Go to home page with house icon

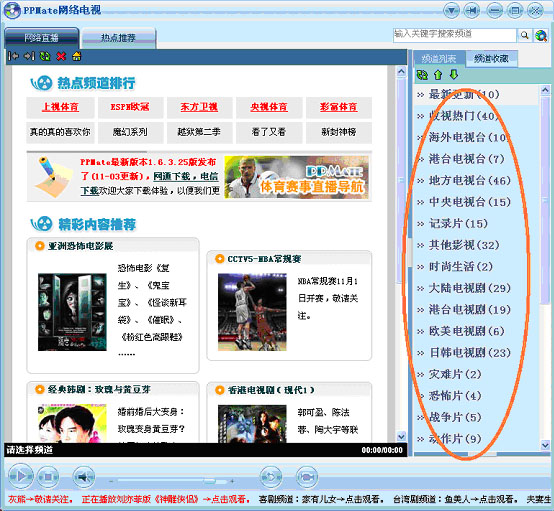77,56
